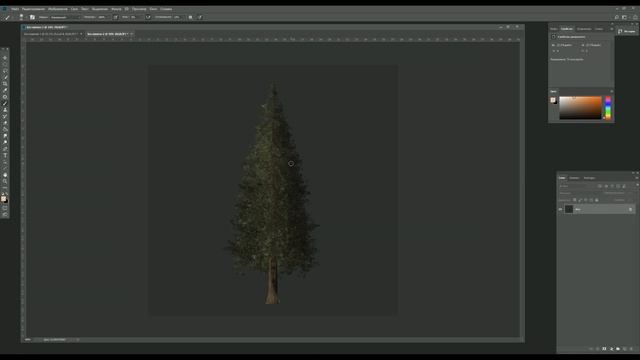The height and width of the screenshot is (360, 640).
Task: Select the Dodge tool
Action: coord(5,142)
